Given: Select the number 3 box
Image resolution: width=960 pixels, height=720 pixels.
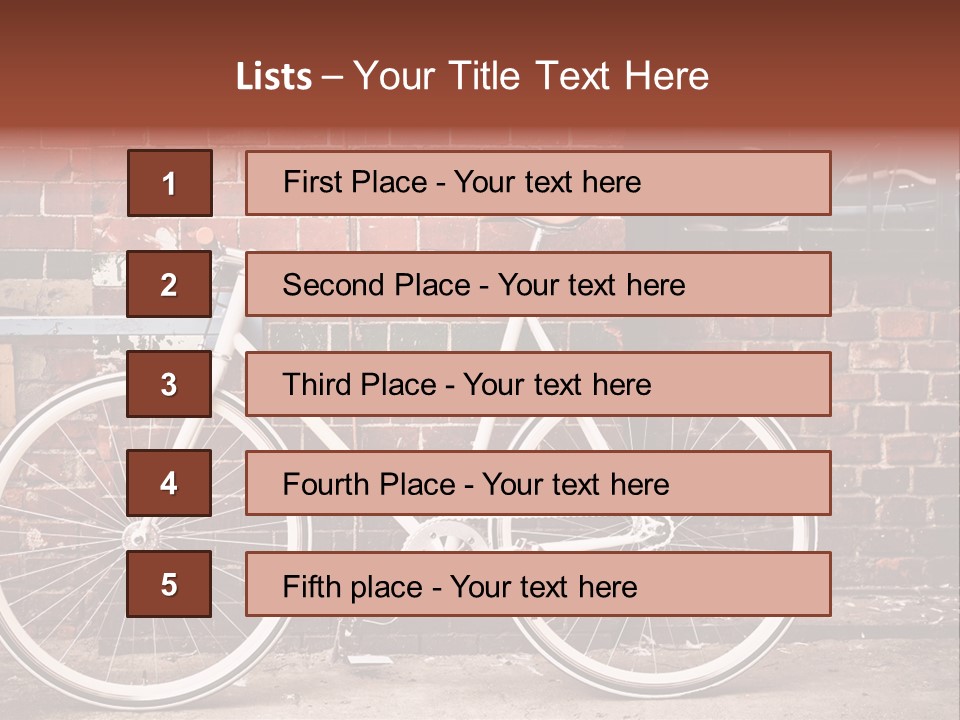Looking at the screenshot, I should (169, 384).
